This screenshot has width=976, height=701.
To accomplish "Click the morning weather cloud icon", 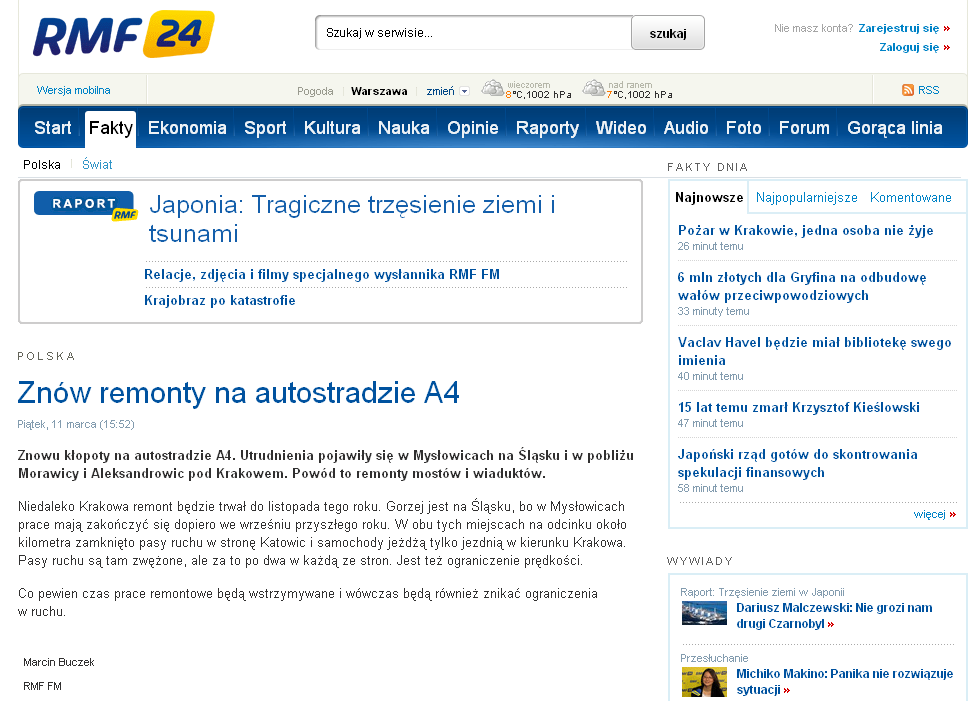I will [593, 89].
